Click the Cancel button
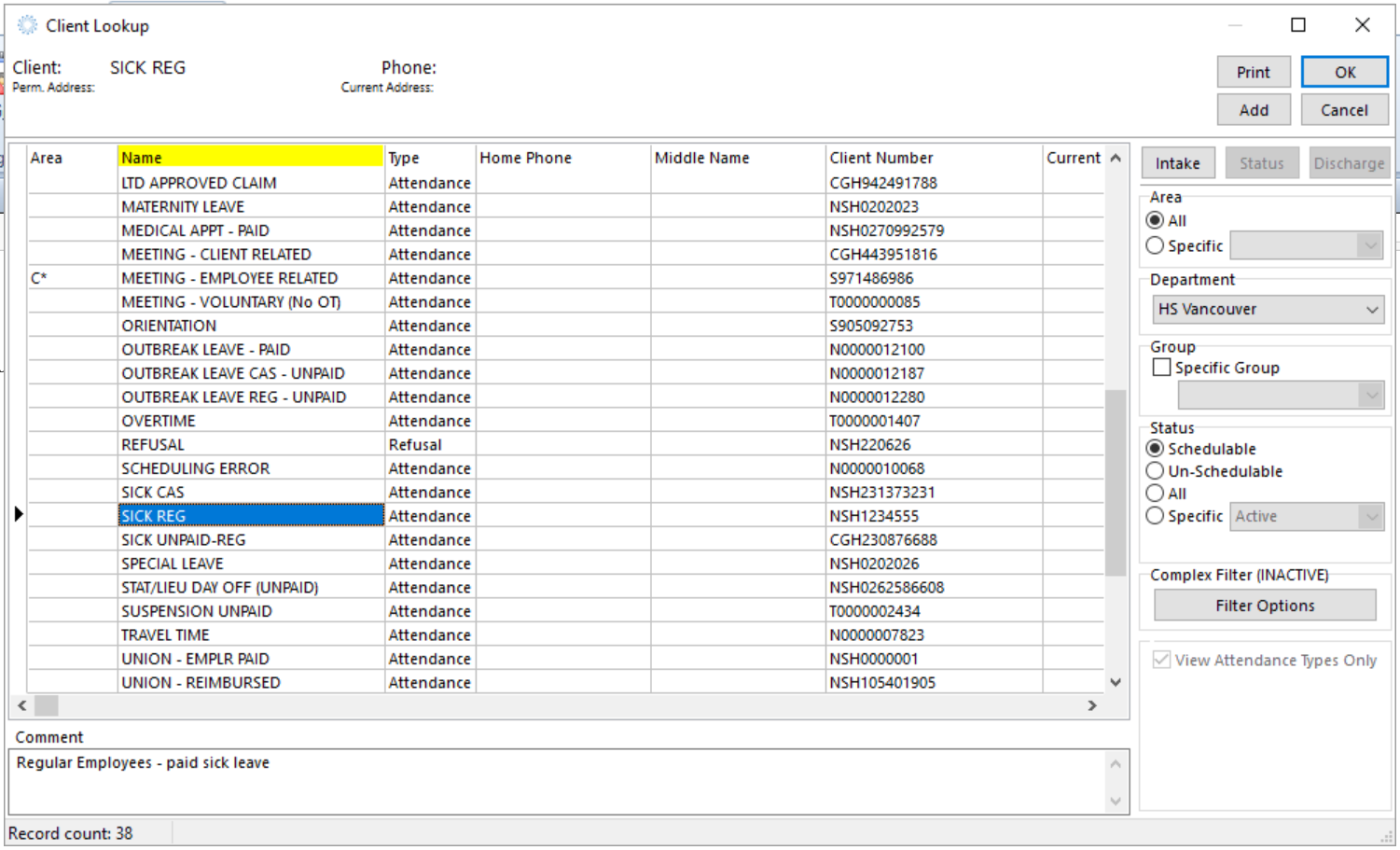Image resolution: width=1400 pixels, height=850 pixels. pyautogui.click(x=1344, y=109)
